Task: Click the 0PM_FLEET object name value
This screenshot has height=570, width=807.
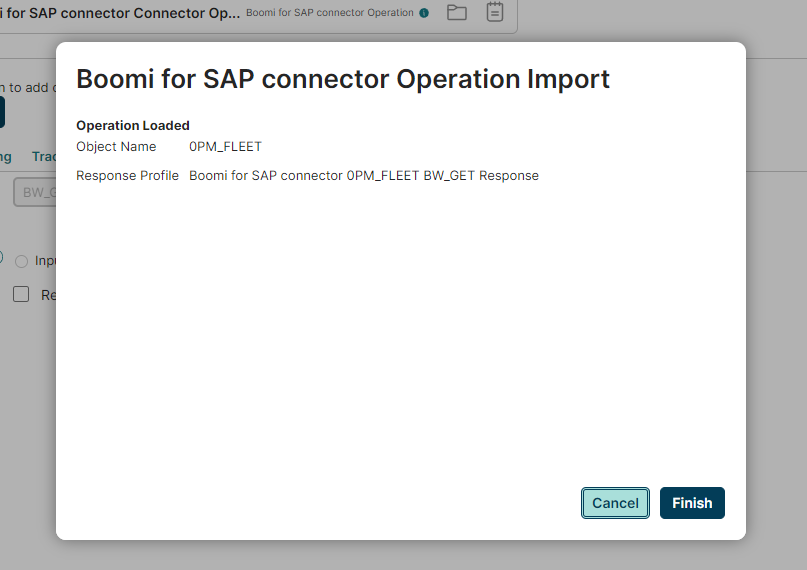Action: (x=225, y=147)
